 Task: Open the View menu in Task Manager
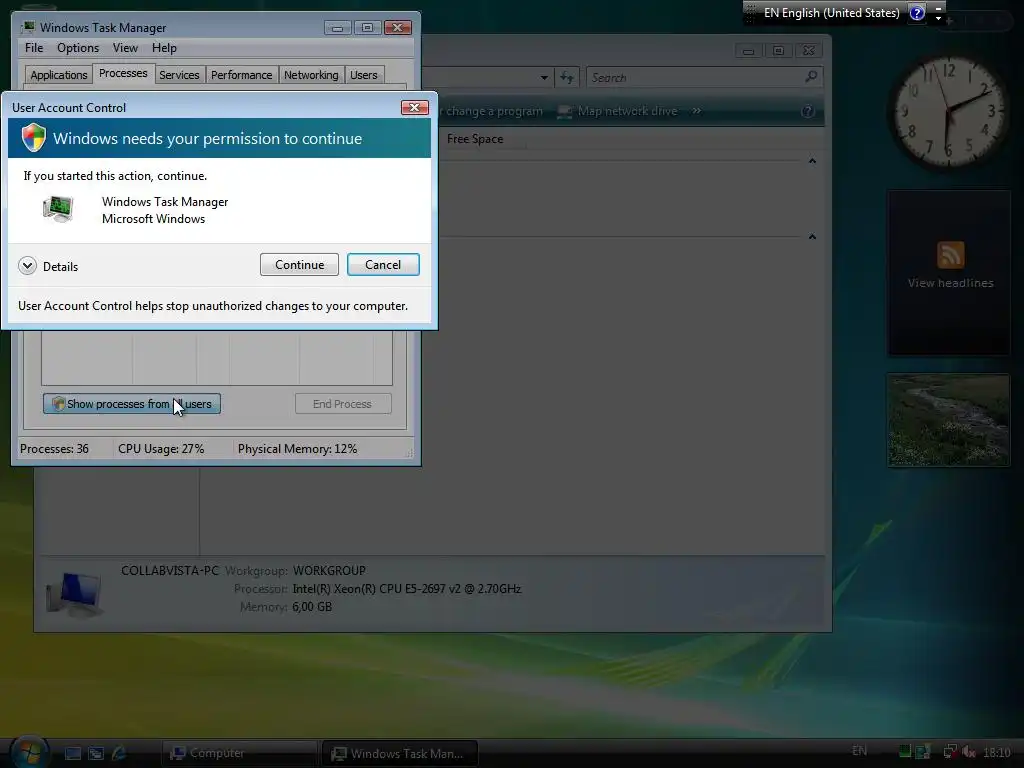(x=125, y=48)
